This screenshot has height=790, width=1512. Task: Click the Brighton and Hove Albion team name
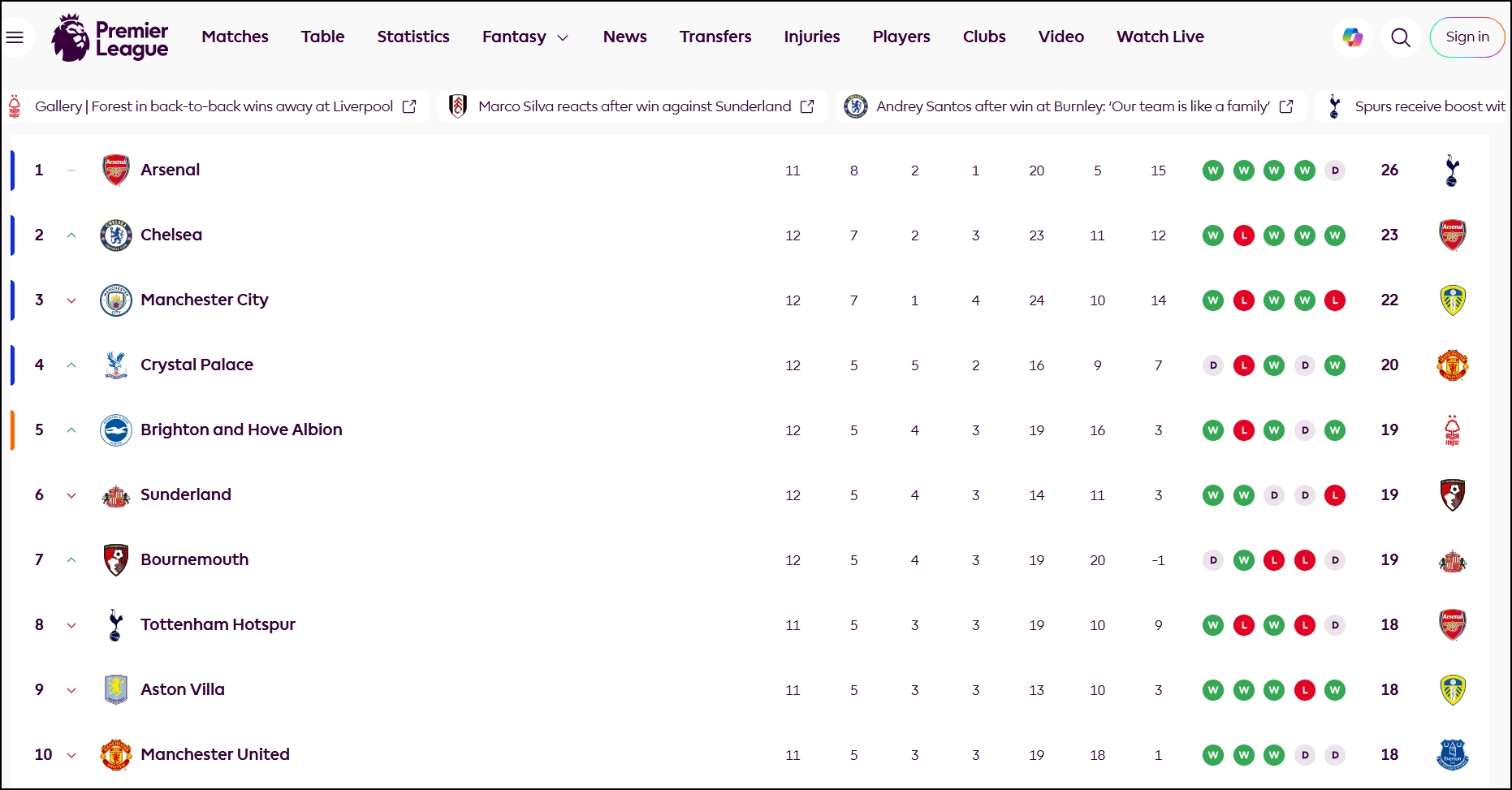241,430
